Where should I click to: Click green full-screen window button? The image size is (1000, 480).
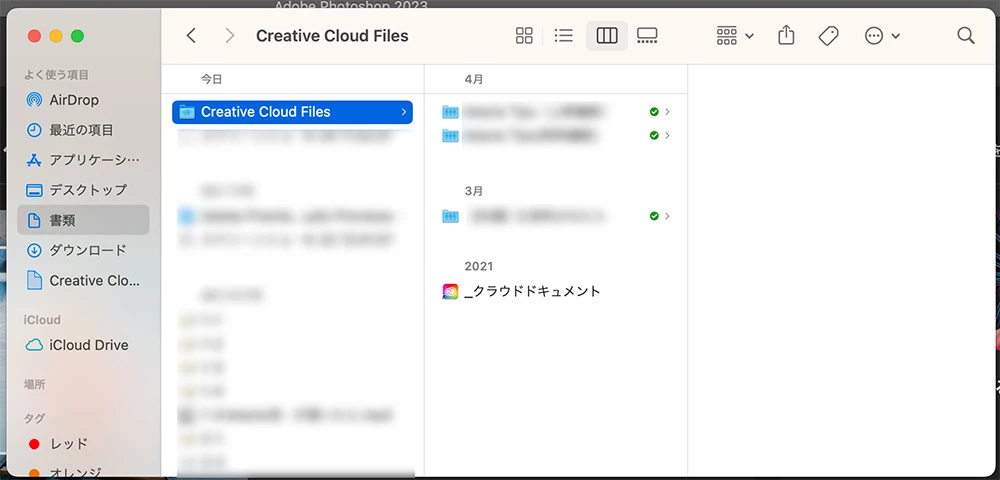(77, 36)
